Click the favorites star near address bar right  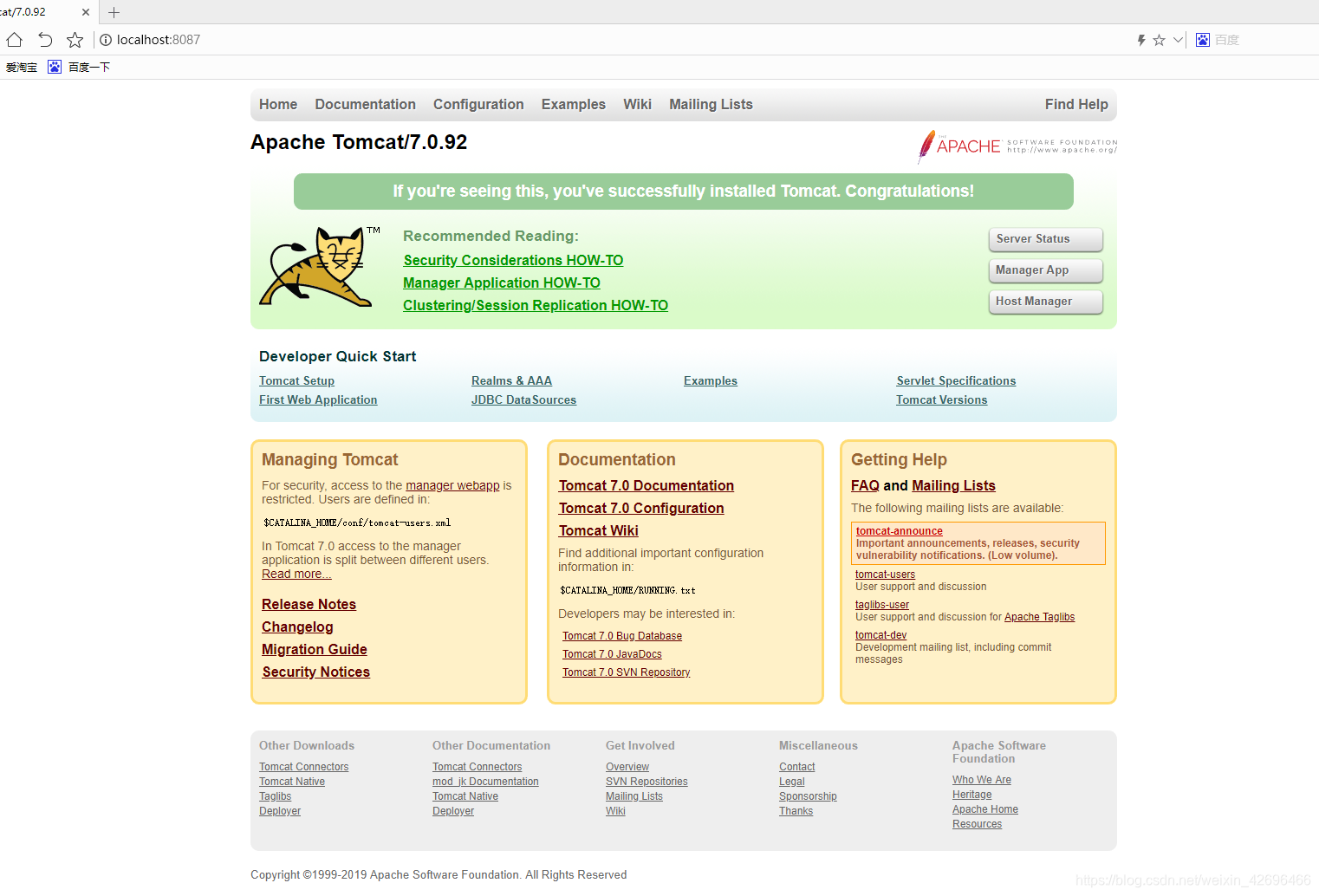[x=1159, y=40]
